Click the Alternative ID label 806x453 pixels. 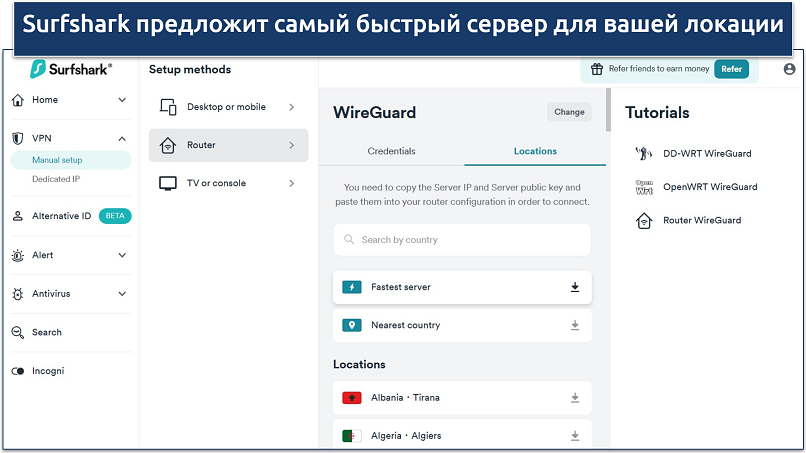[x=61, y=216]
